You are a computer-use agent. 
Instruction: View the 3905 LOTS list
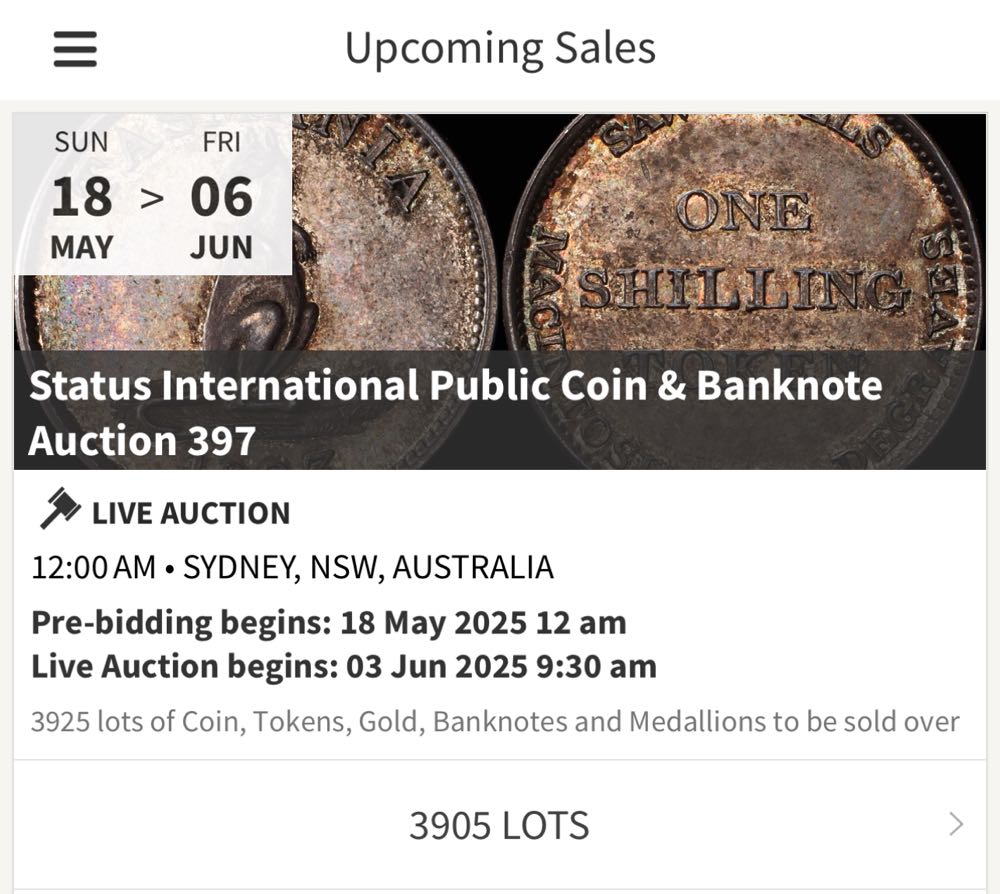tap(499, 825)
